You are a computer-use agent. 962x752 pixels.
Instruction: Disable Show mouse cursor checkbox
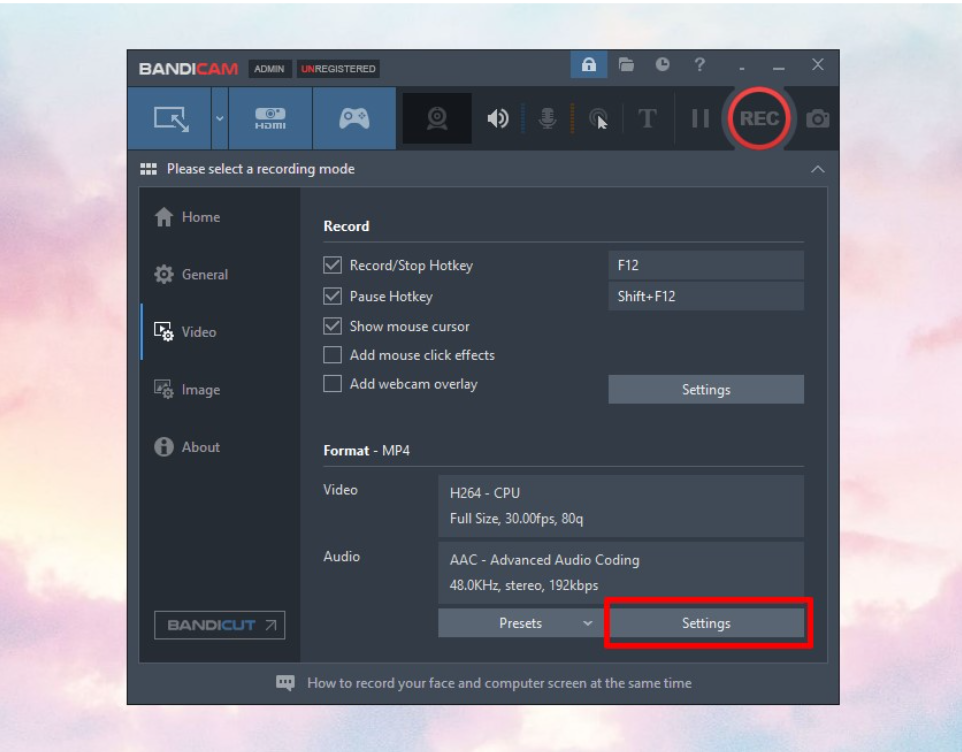[333, 326]
